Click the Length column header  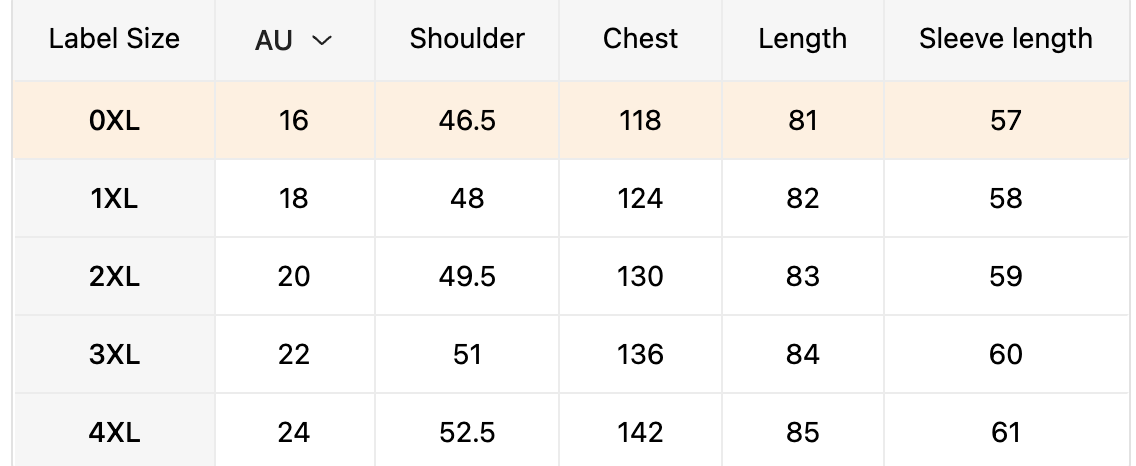tap(802, 39)
